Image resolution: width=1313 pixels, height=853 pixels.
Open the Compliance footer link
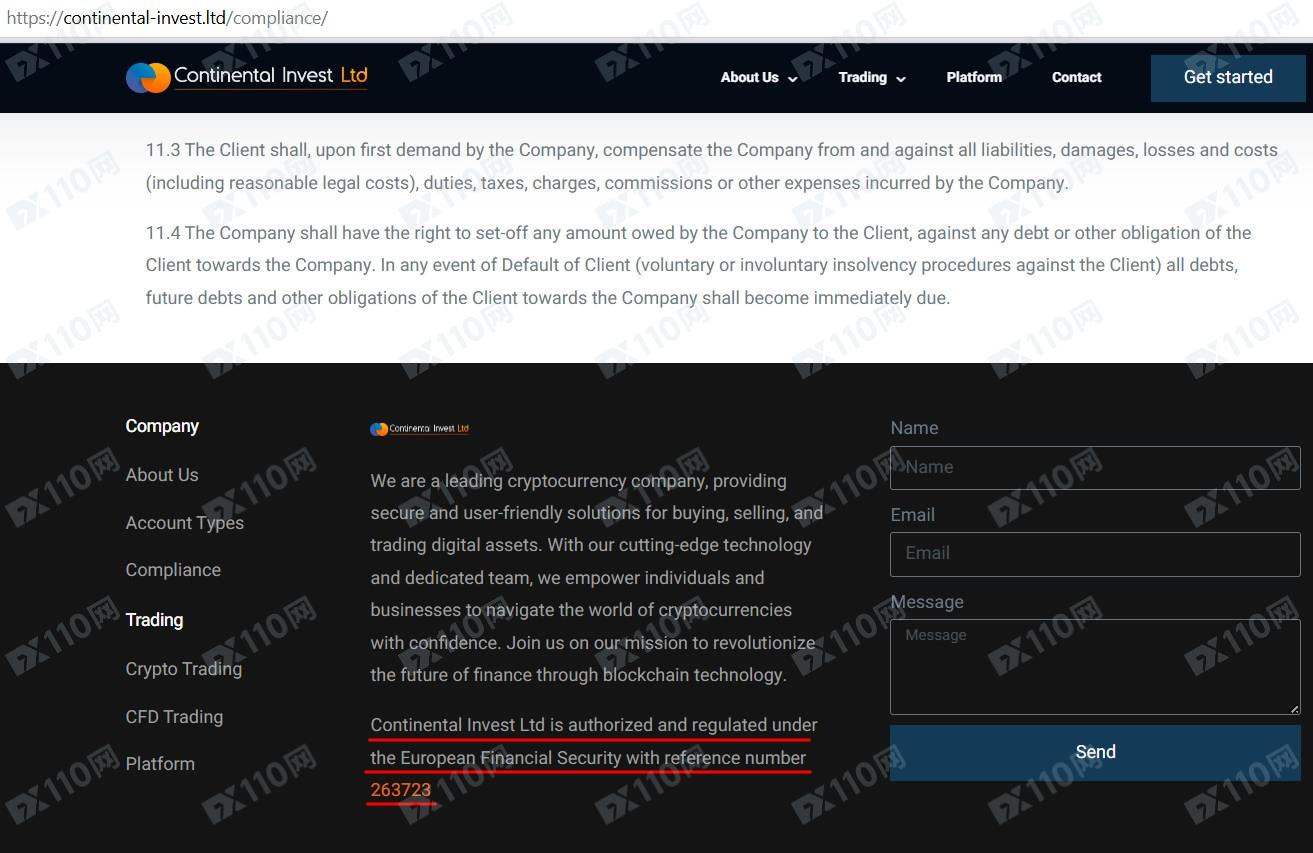173,570
